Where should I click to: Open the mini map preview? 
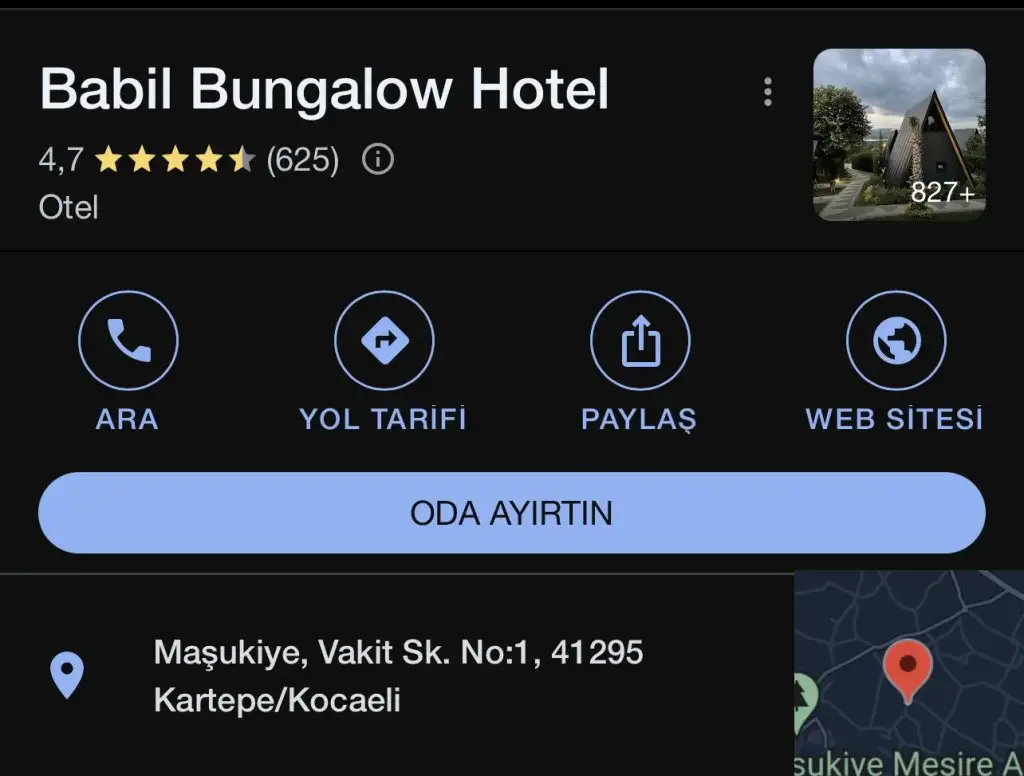pyautogui.click(x=909, y=673)
